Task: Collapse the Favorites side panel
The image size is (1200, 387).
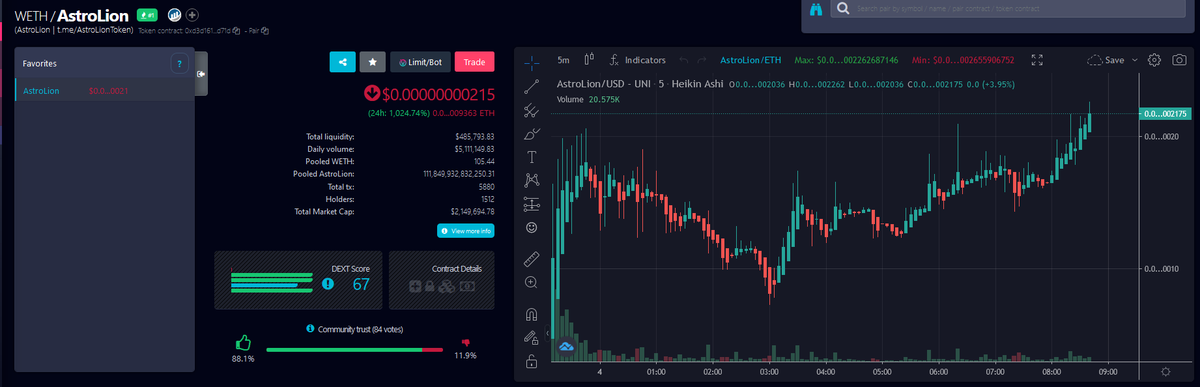Action: point(201,73)
